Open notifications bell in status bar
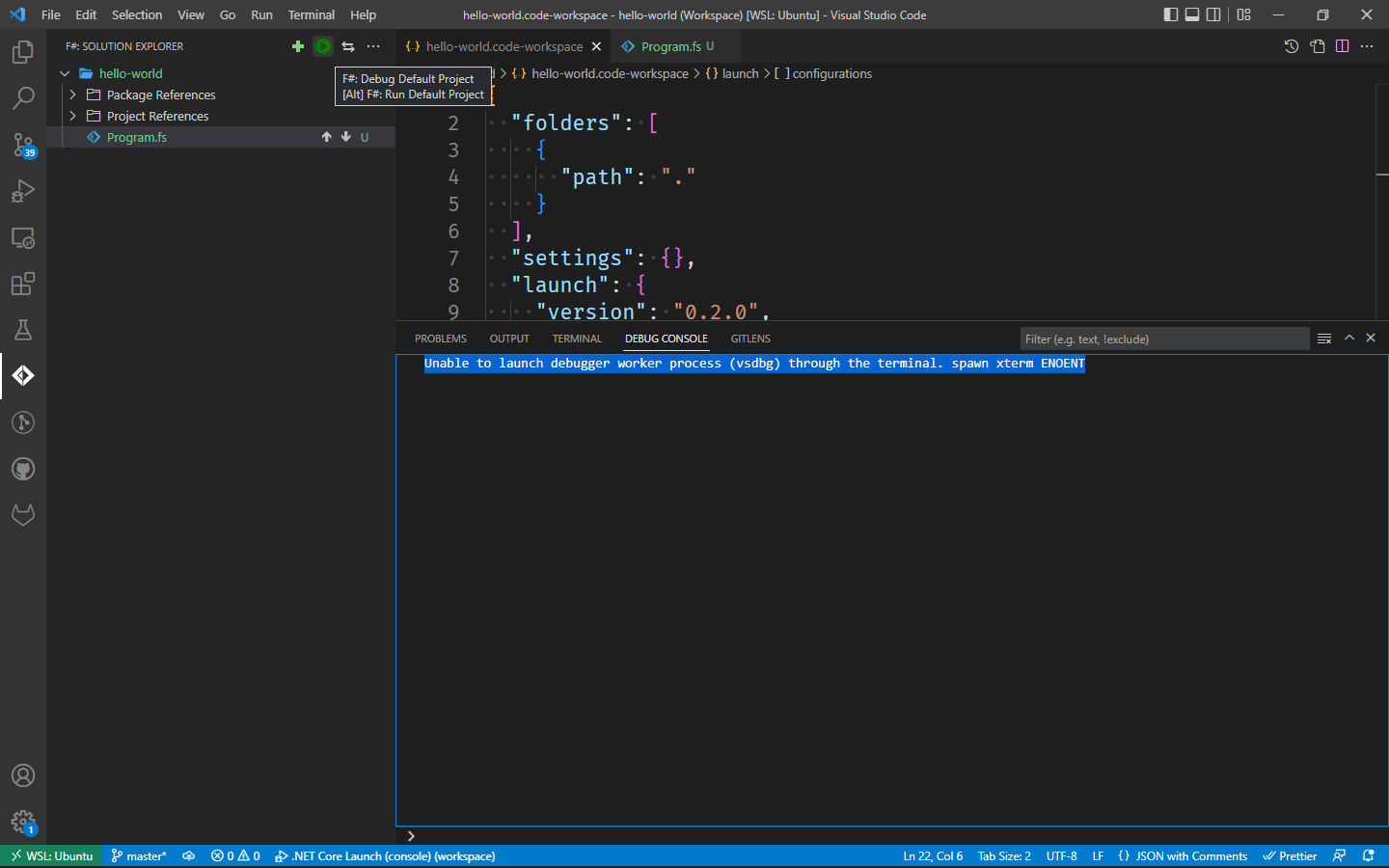 pyautogui.click(x=1368, y=855)
